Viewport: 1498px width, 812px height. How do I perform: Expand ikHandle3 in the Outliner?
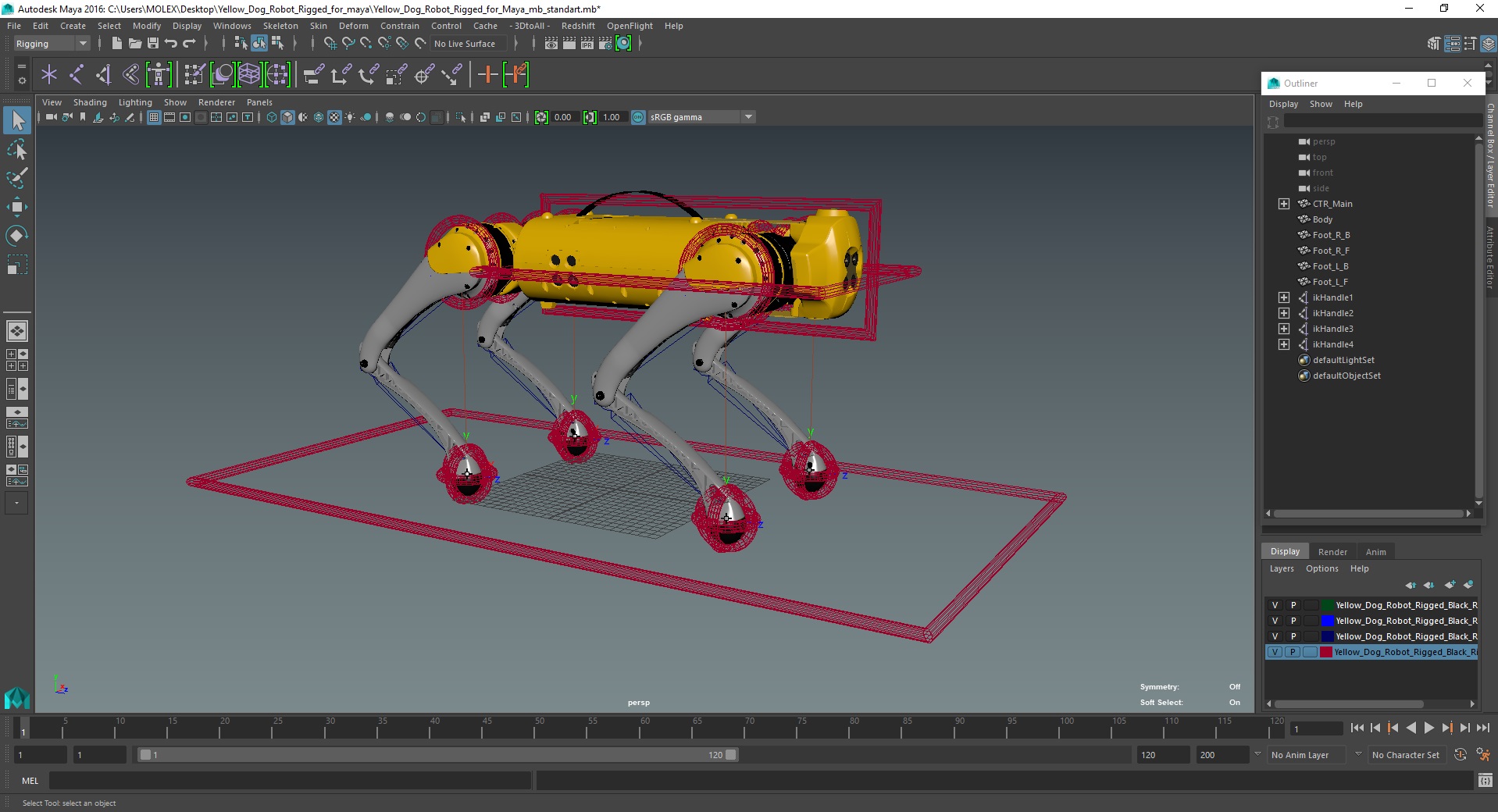tap(1284, 329)
